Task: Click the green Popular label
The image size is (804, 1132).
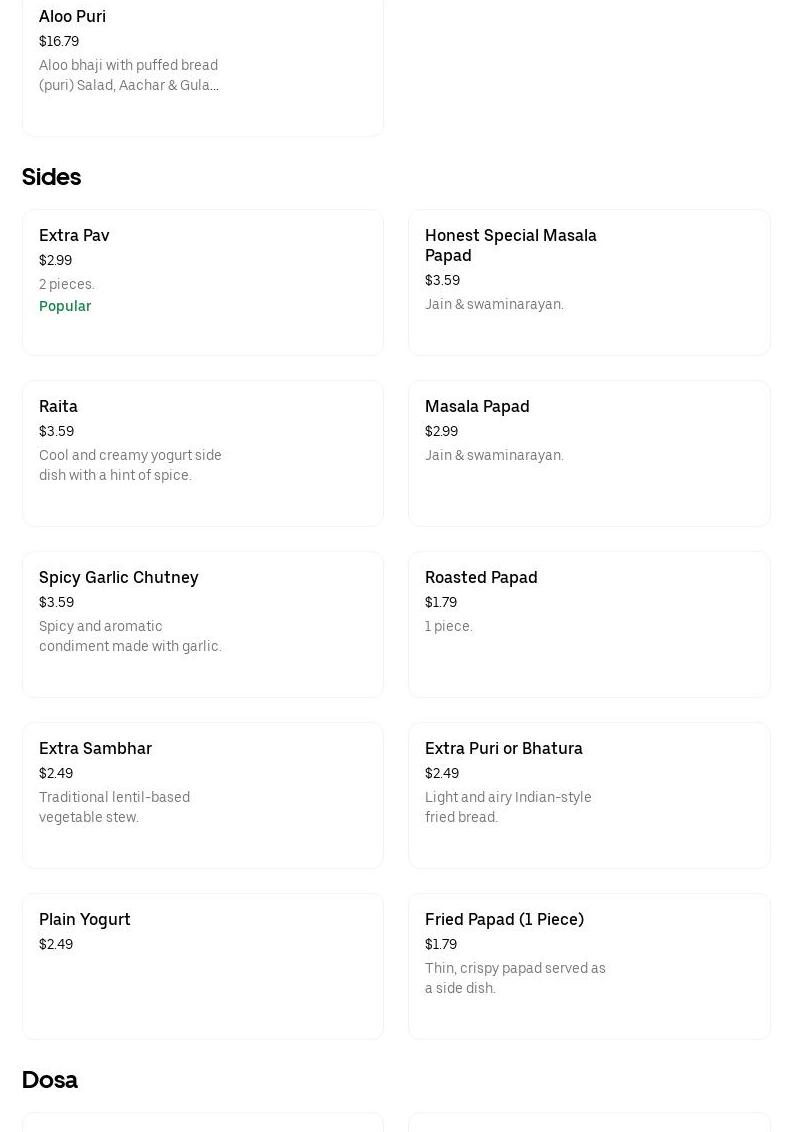Action: 65,306
